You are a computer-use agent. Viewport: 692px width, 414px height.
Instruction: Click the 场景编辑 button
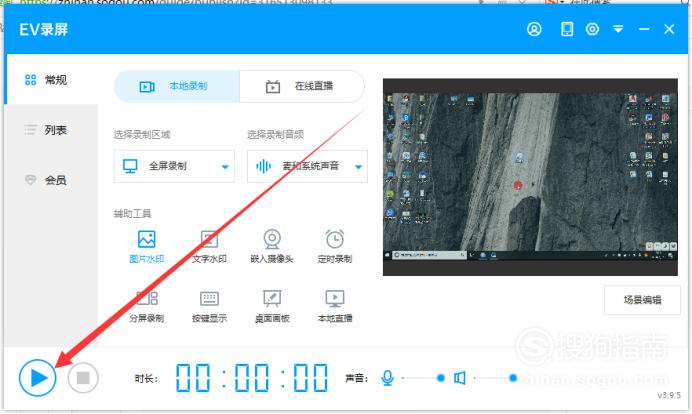point(642,300)
